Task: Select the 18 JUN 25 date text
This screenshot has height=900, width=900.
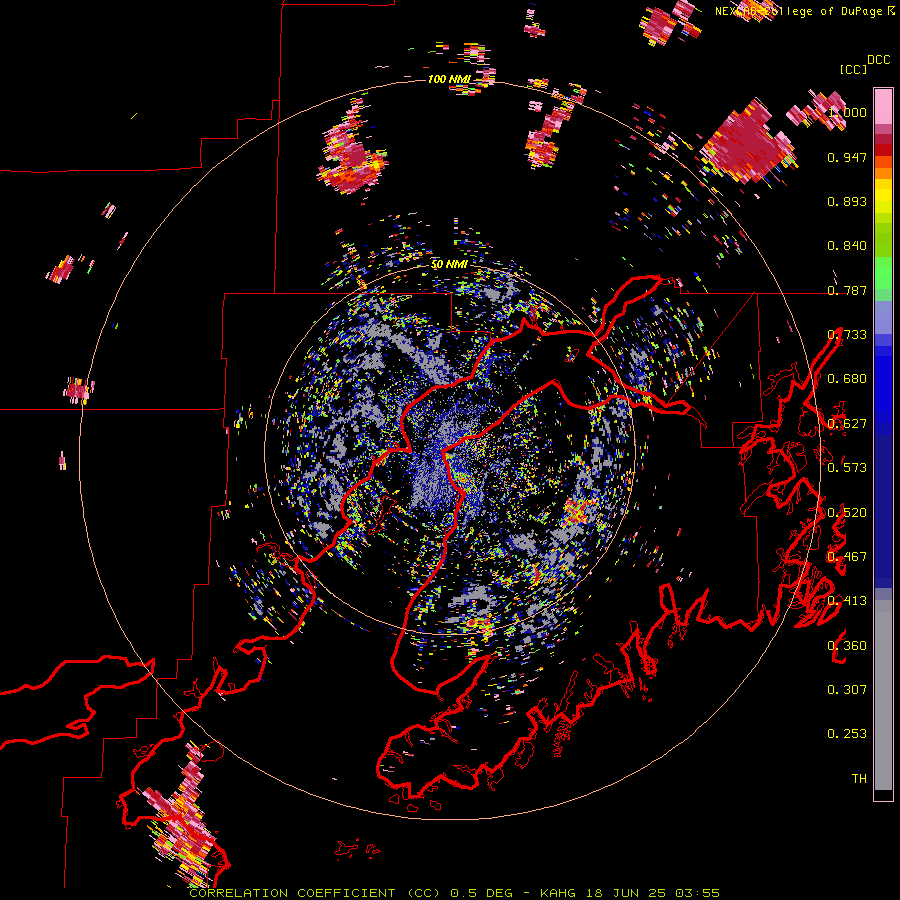Action: pos(626,893)
